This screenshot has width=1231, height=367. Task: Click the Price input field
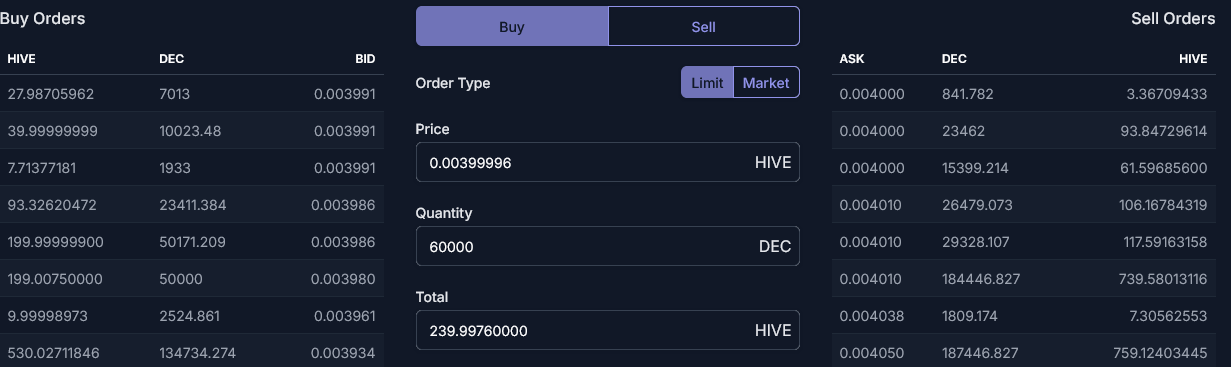click(x=607, y=162)
